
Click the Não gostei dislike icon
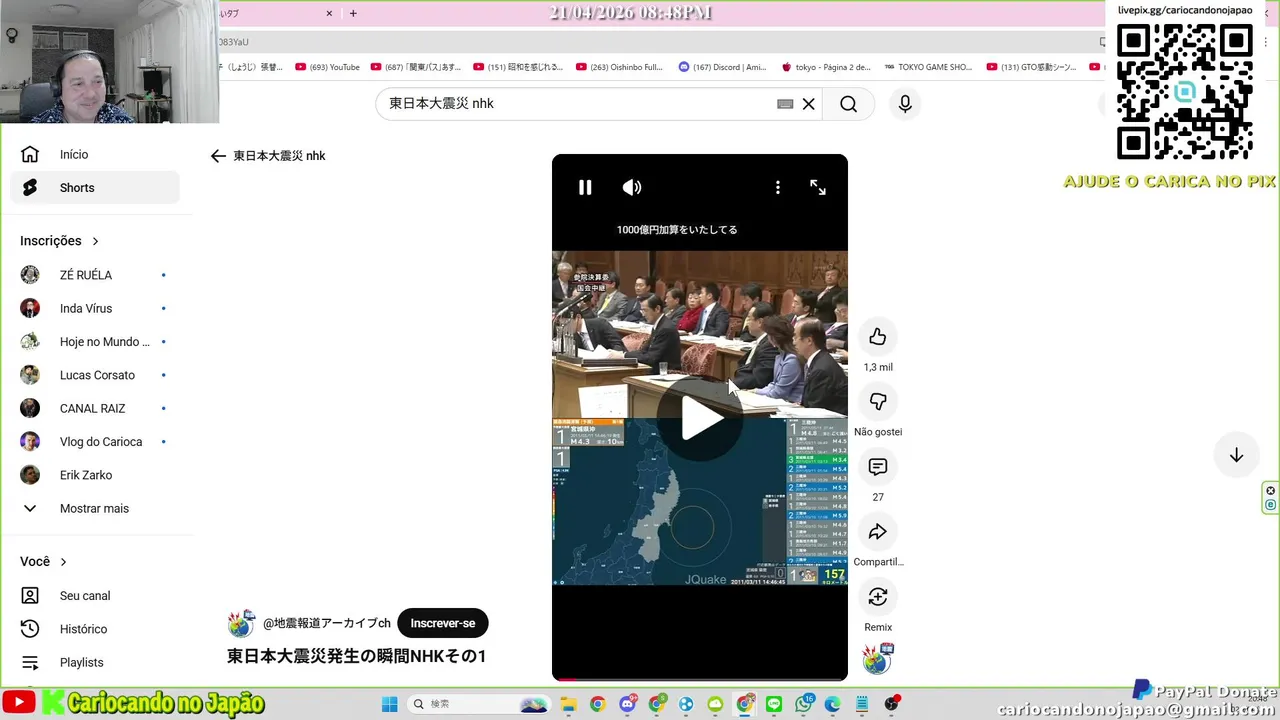tap(878, 402)
